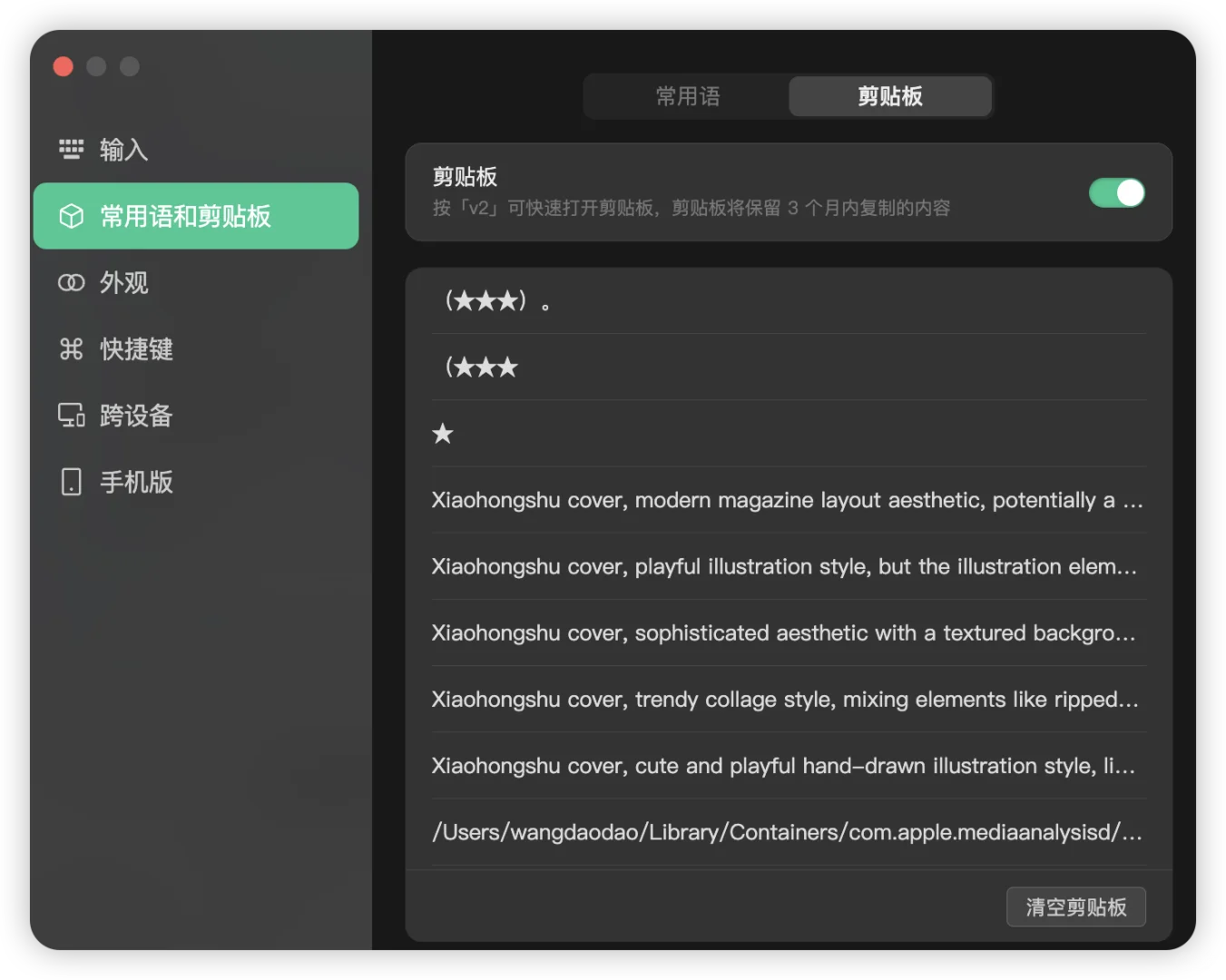
Task: Click the mediaanalysisd file path clipboard entry
Action: (787, 832)
